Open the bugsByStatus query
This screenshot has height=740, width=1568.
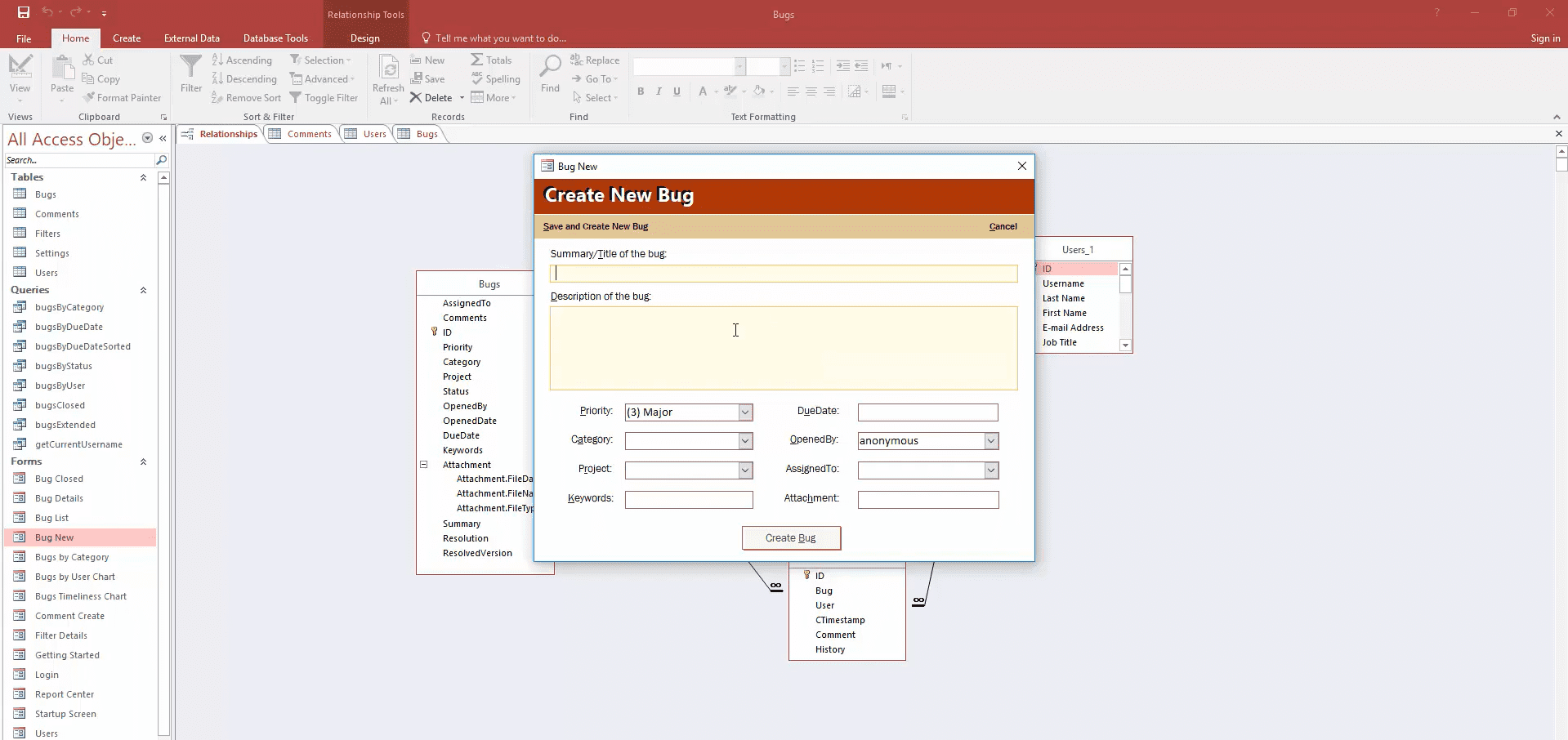point(63,366)
